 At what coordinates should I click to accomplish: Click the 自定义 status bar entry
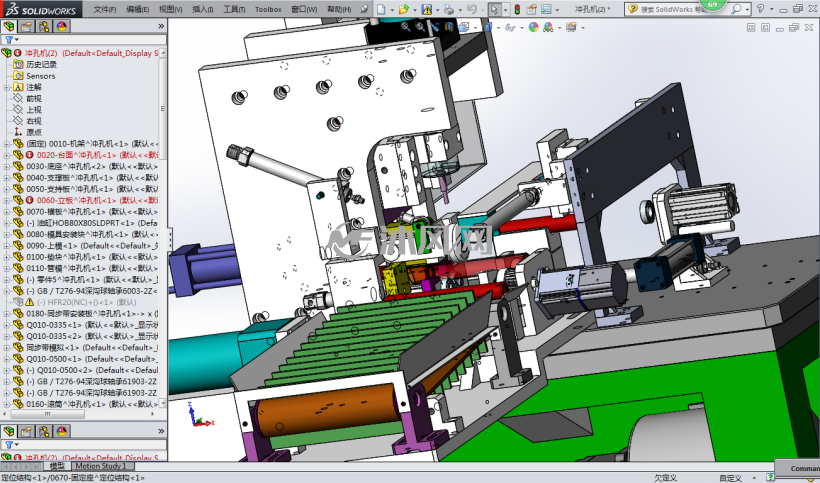point(730,478)
